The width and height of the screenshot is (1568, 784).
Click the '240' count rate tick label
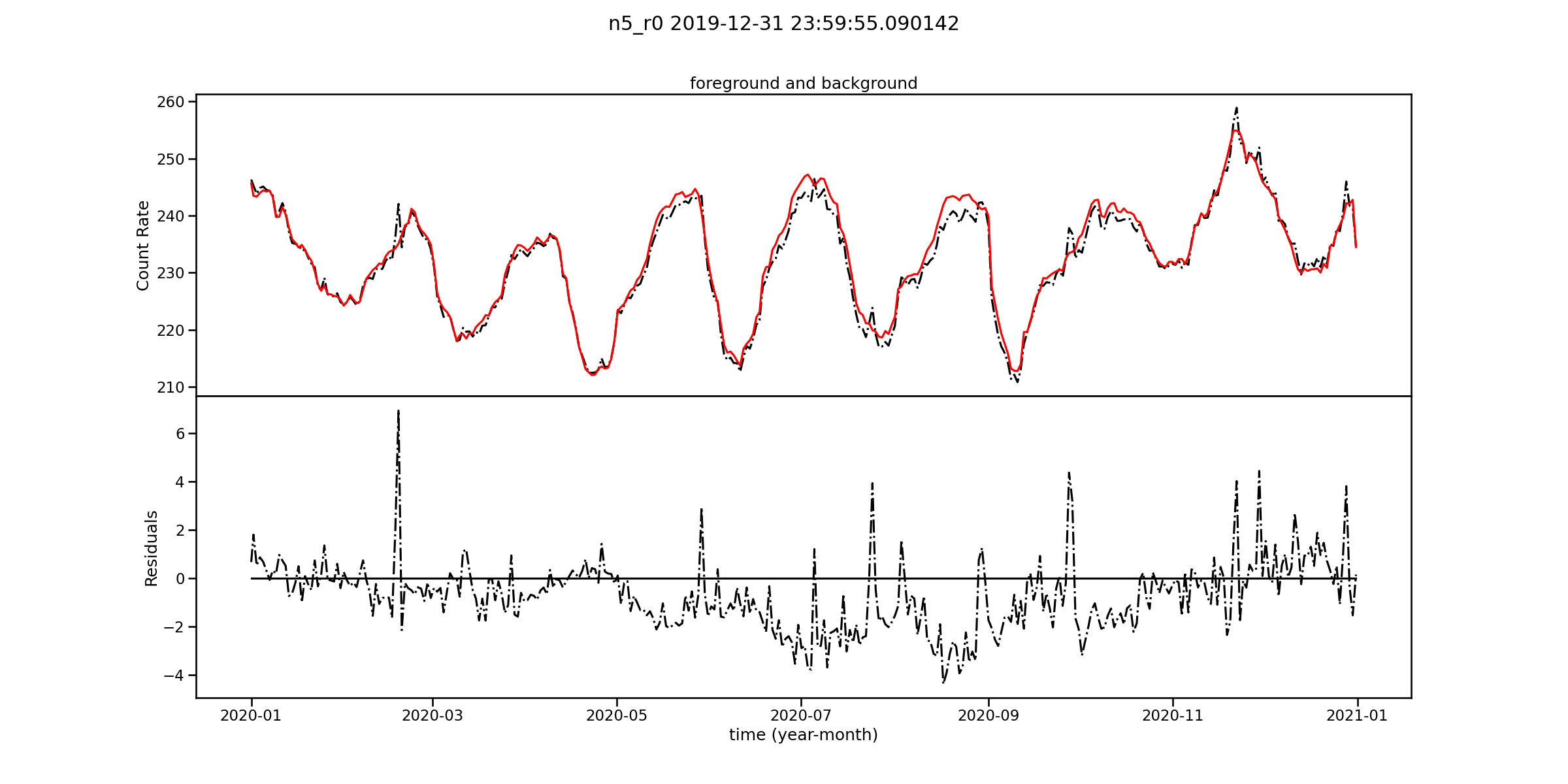click(x=171, y=216)
